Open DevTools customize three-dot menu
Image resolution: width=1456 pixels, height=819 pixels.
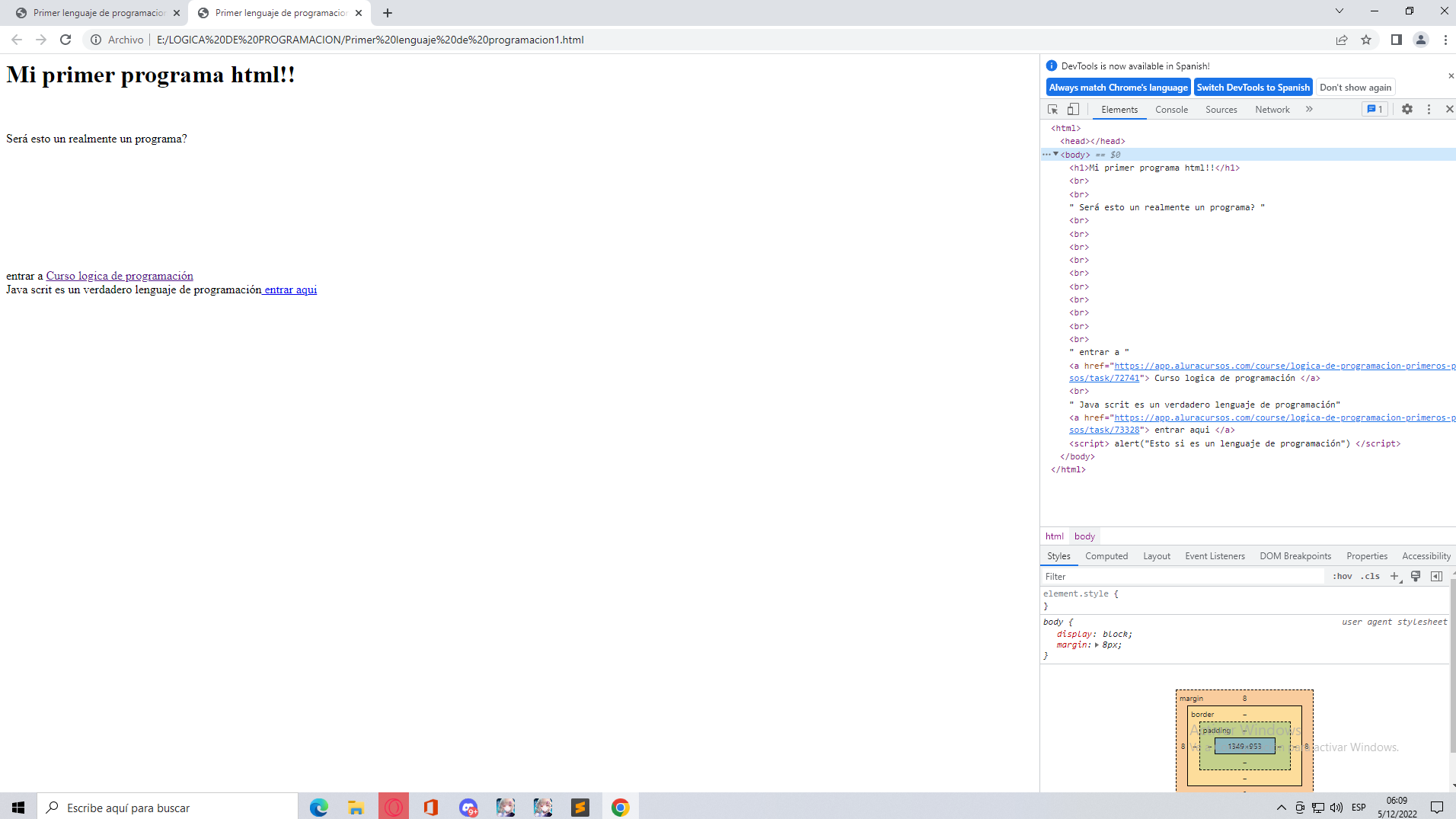point(1429,110)
